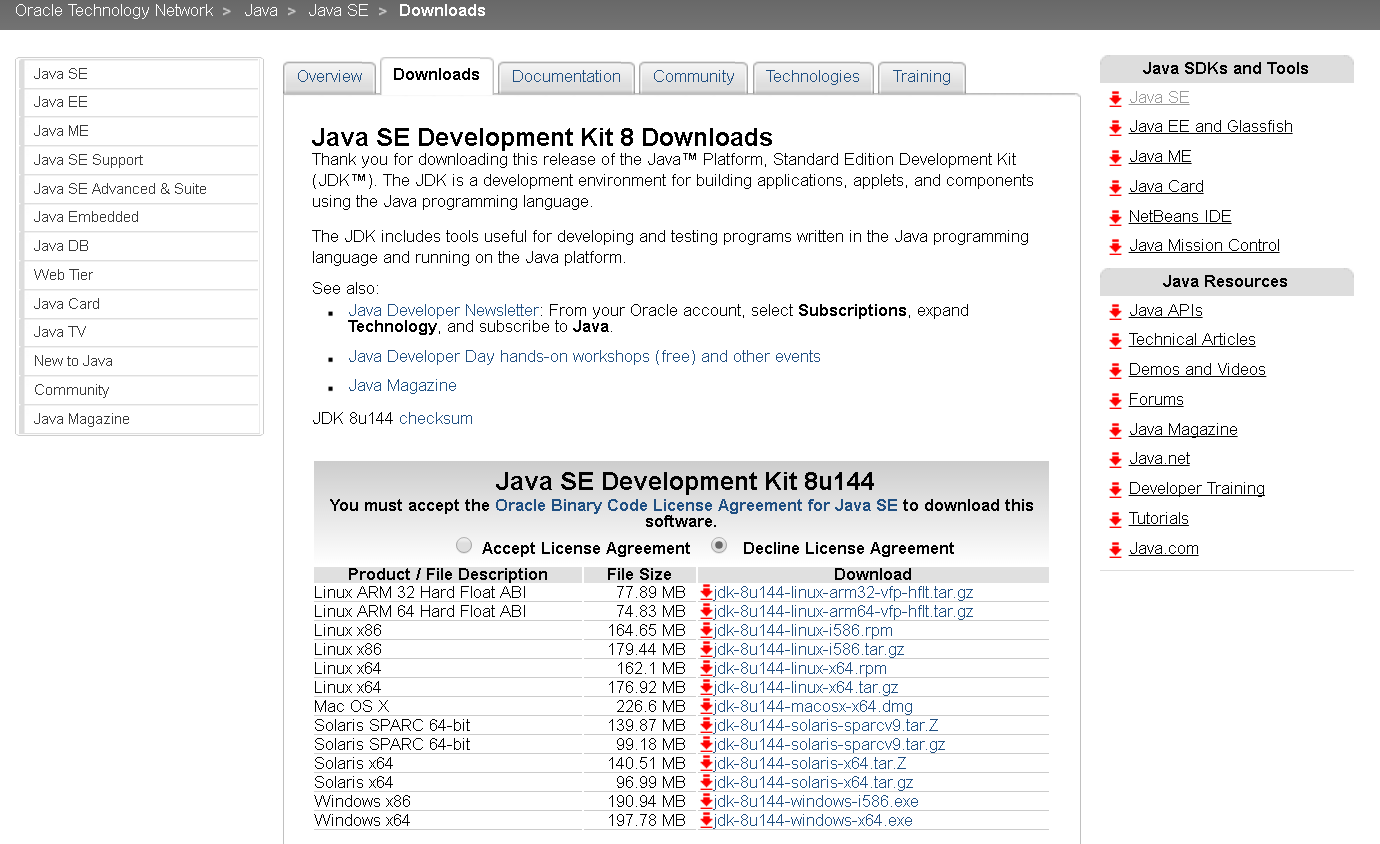Click the red download icon for jdk-8u144-solaris-x64.tar.Z
Screen dimensions: 1380x844
pos(706,764)
